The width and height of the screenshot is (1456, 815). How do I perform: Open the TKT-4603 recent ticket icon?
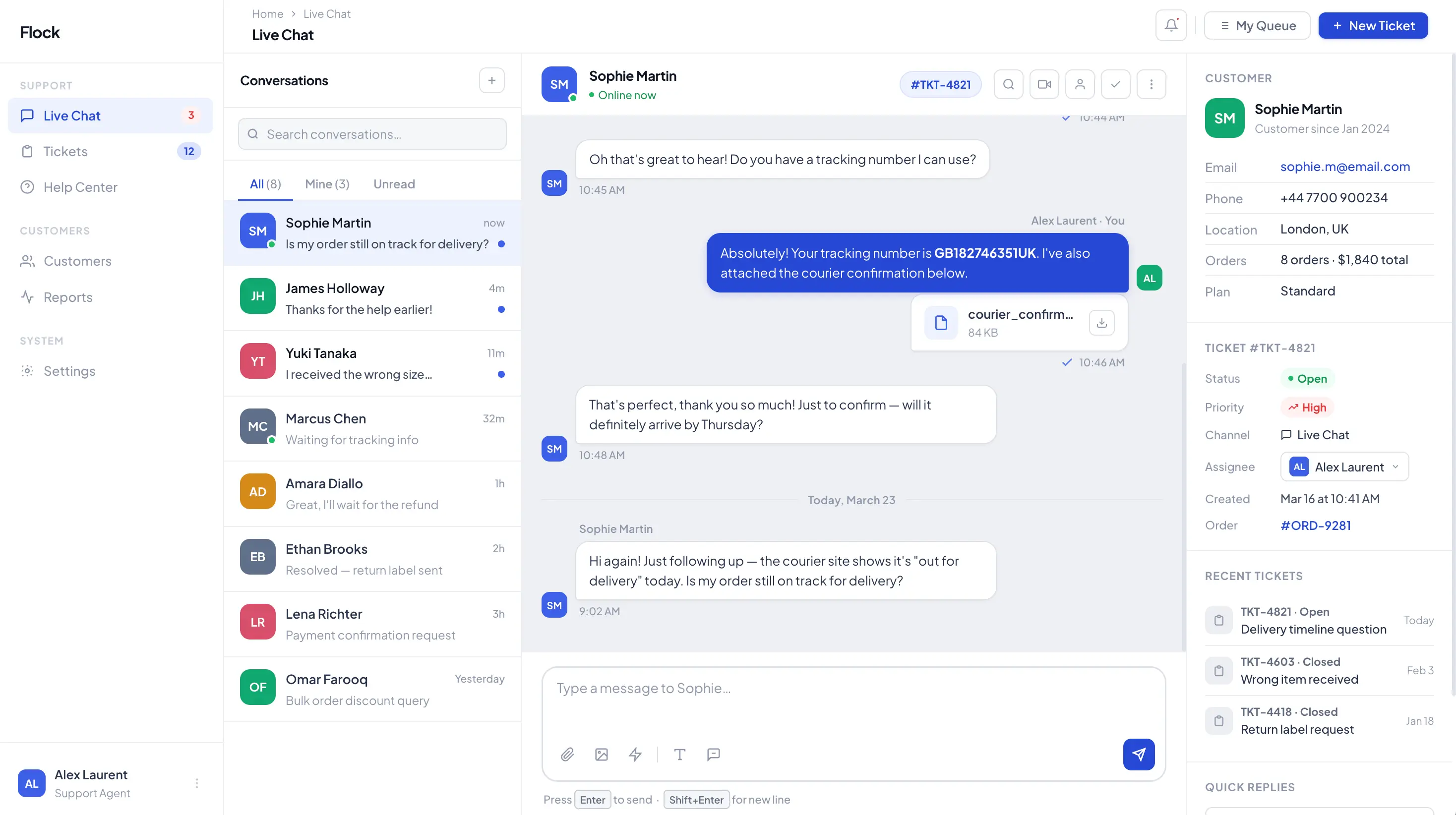tap(1218, 671)
